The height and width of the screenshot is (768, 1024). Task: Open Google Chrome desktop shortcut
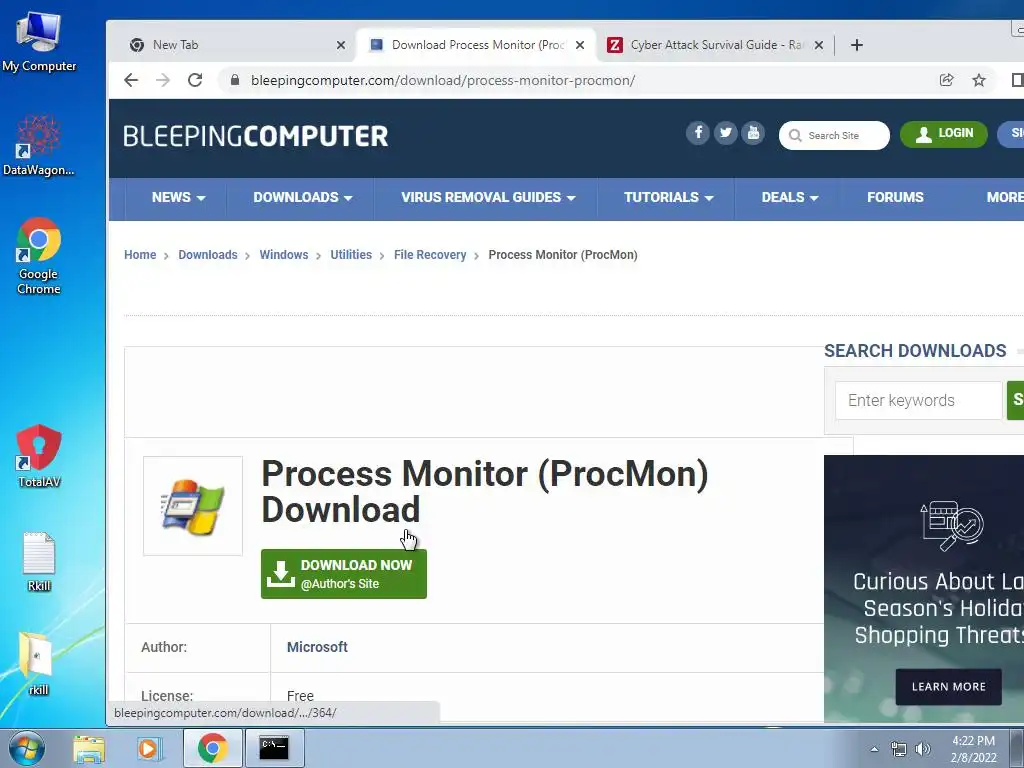point(39,256)
